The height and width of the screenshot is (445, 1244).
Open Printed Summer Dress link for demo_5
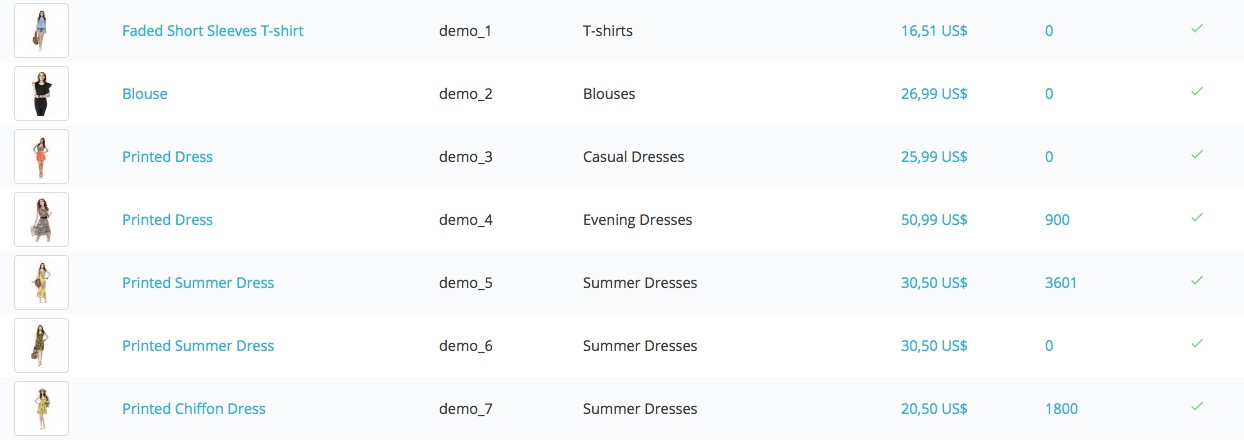pos(198,283)
